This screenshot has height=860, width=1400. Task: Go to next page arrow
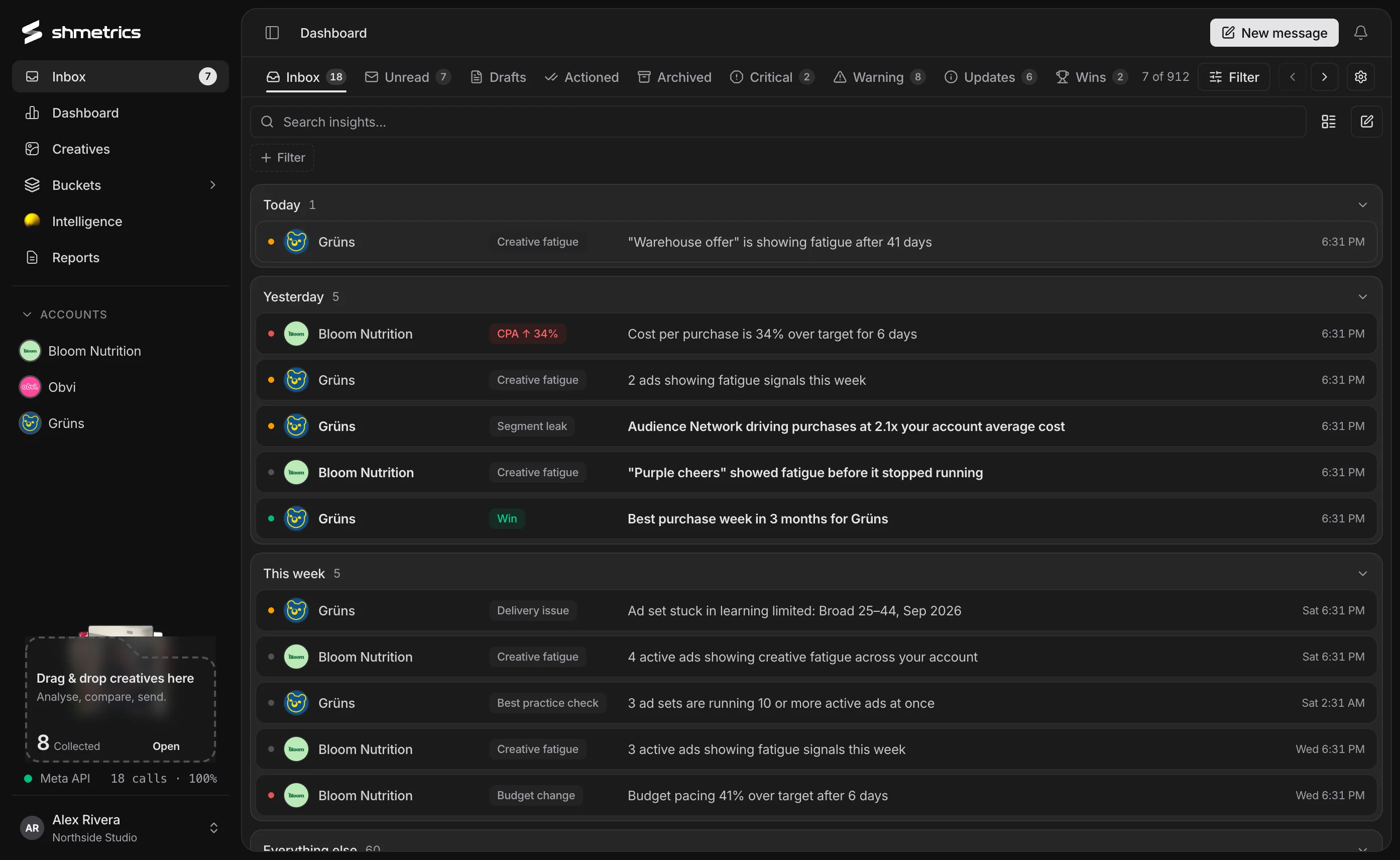[1324, 77]
